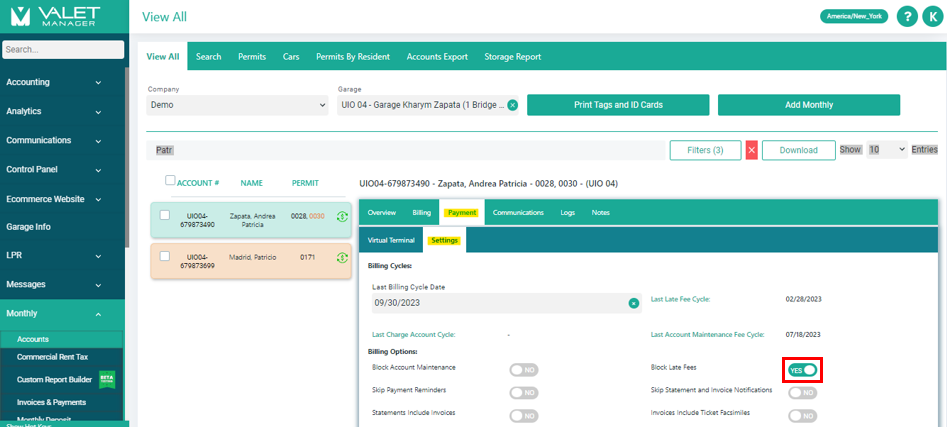Image resolution: width=947 pixels, height=430 pixels.
Task: Open the Billing tab in account details
Action: pyautogui.click(x=421, y=213)
